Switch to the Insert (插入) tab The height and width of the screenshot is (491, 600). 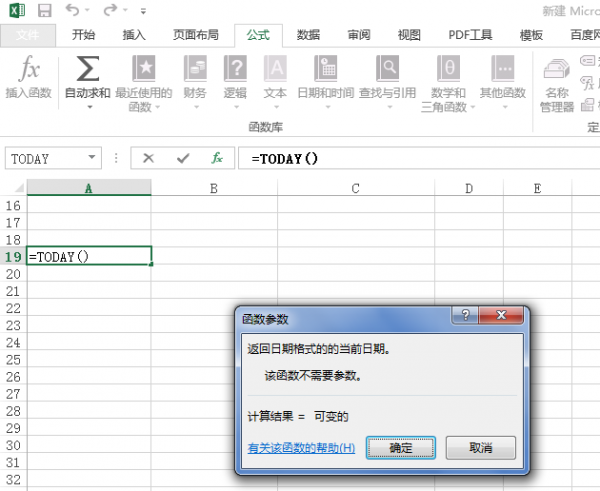click(134, 35)
